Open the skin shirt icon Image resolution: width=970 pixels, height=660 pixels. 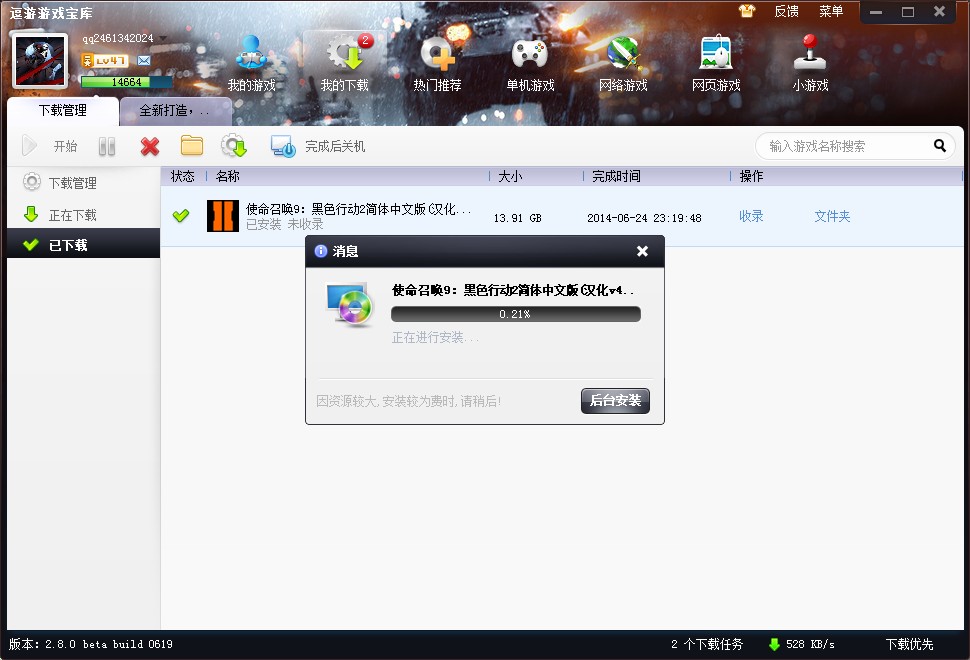747,11
